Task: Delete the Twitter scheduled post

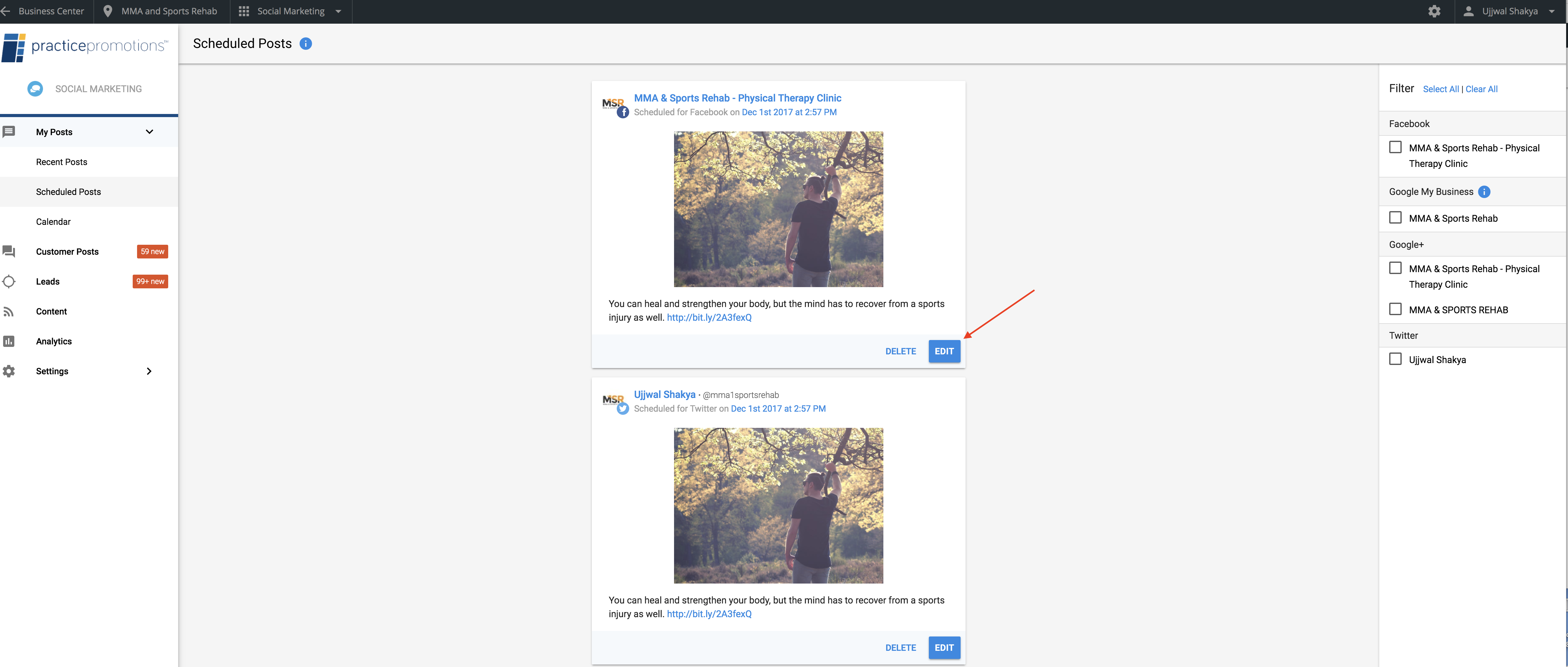Action: [x=900, y=648]
